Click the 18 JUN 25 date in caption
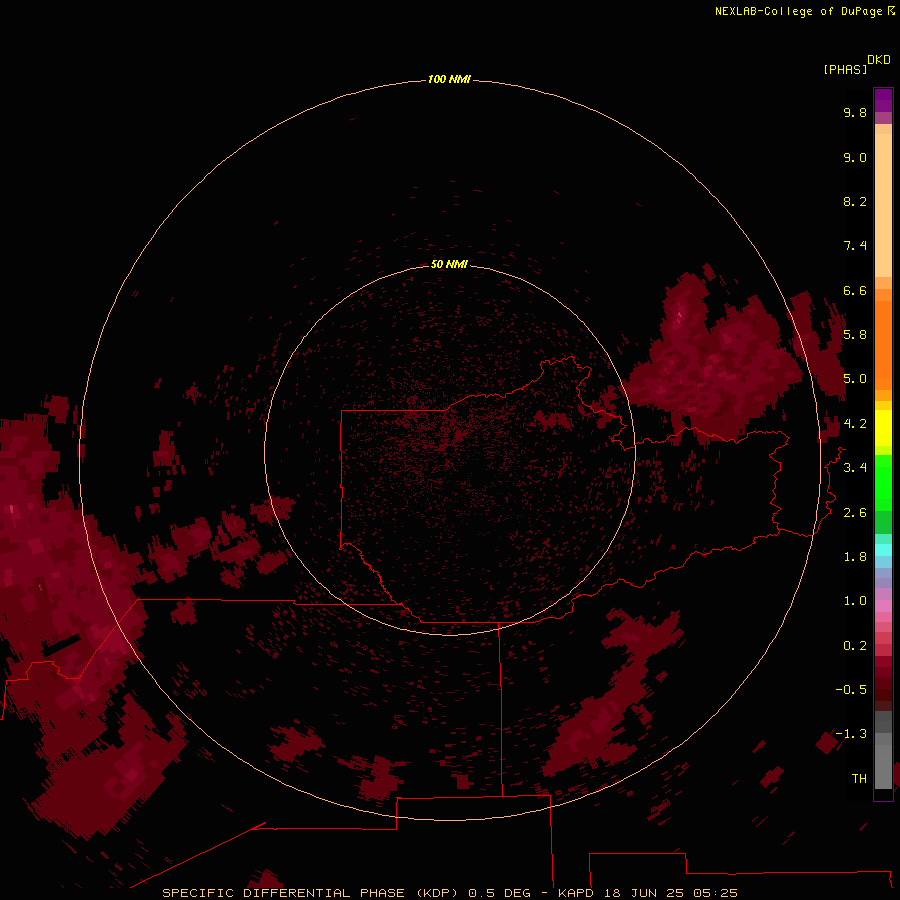900x900 pixels. click(643, 893)
